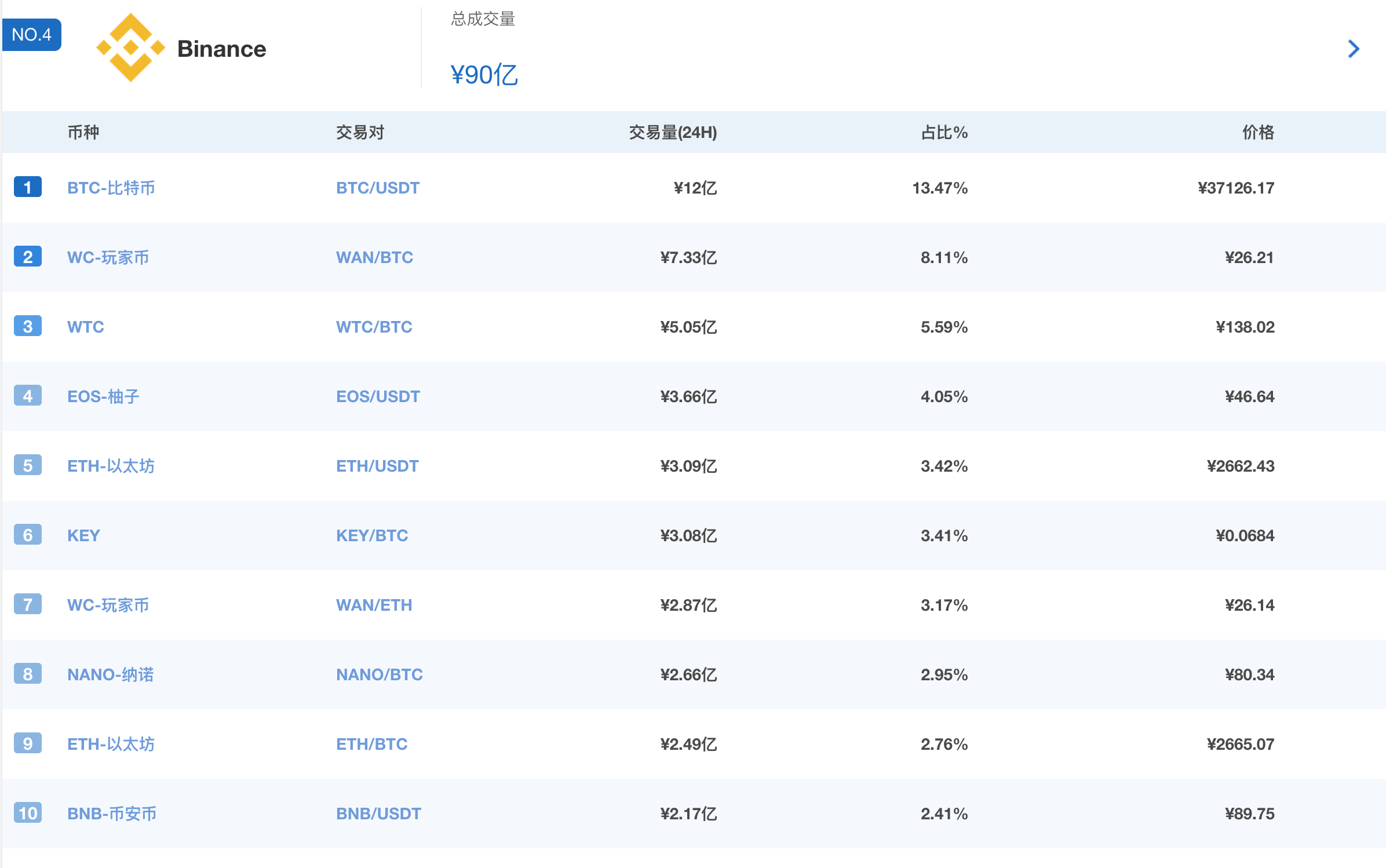This screenshot has height=868, width=1386.
Task: Click the Binance diamond logo icon
Action: click(130, 48)
